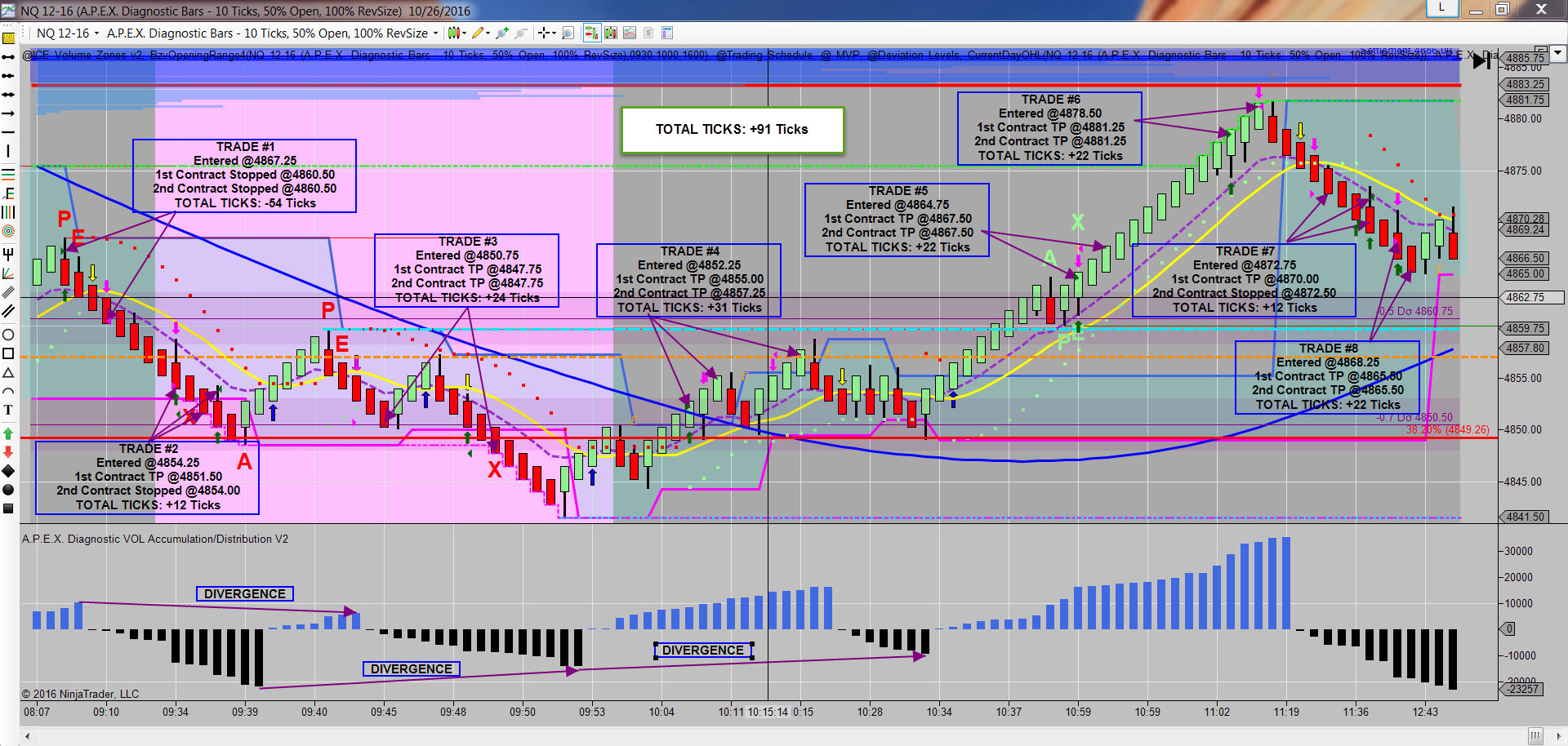
Task: Select the TRADE #6 annotation box
Action: 1049,128
